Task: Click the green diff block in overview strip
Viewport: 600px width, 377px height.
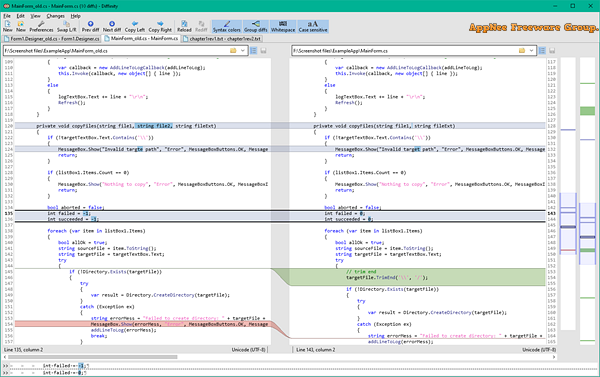Action: tap(587, 111)
